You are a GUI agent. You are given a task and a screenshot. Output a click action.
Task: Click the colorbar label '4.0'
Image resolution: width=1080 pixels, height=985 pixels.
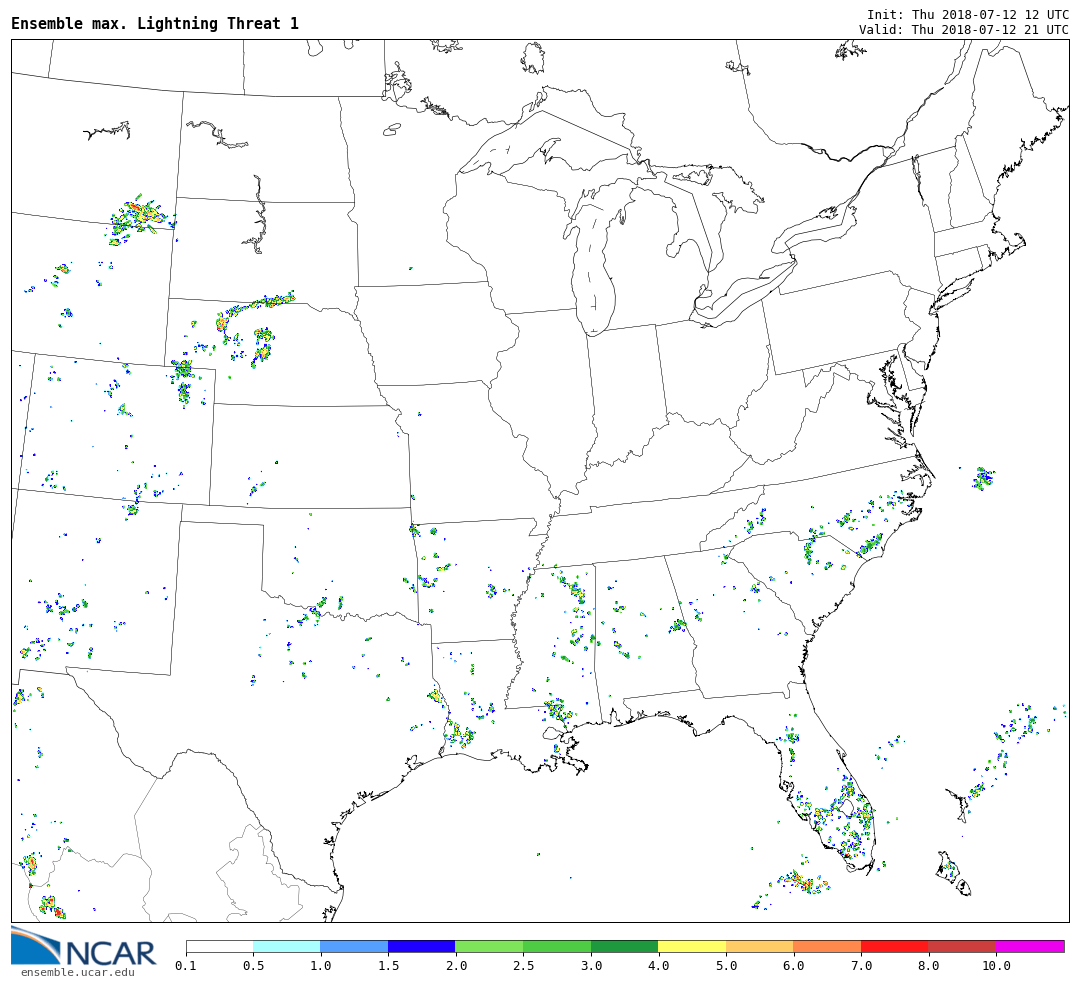tap(658, 966)
